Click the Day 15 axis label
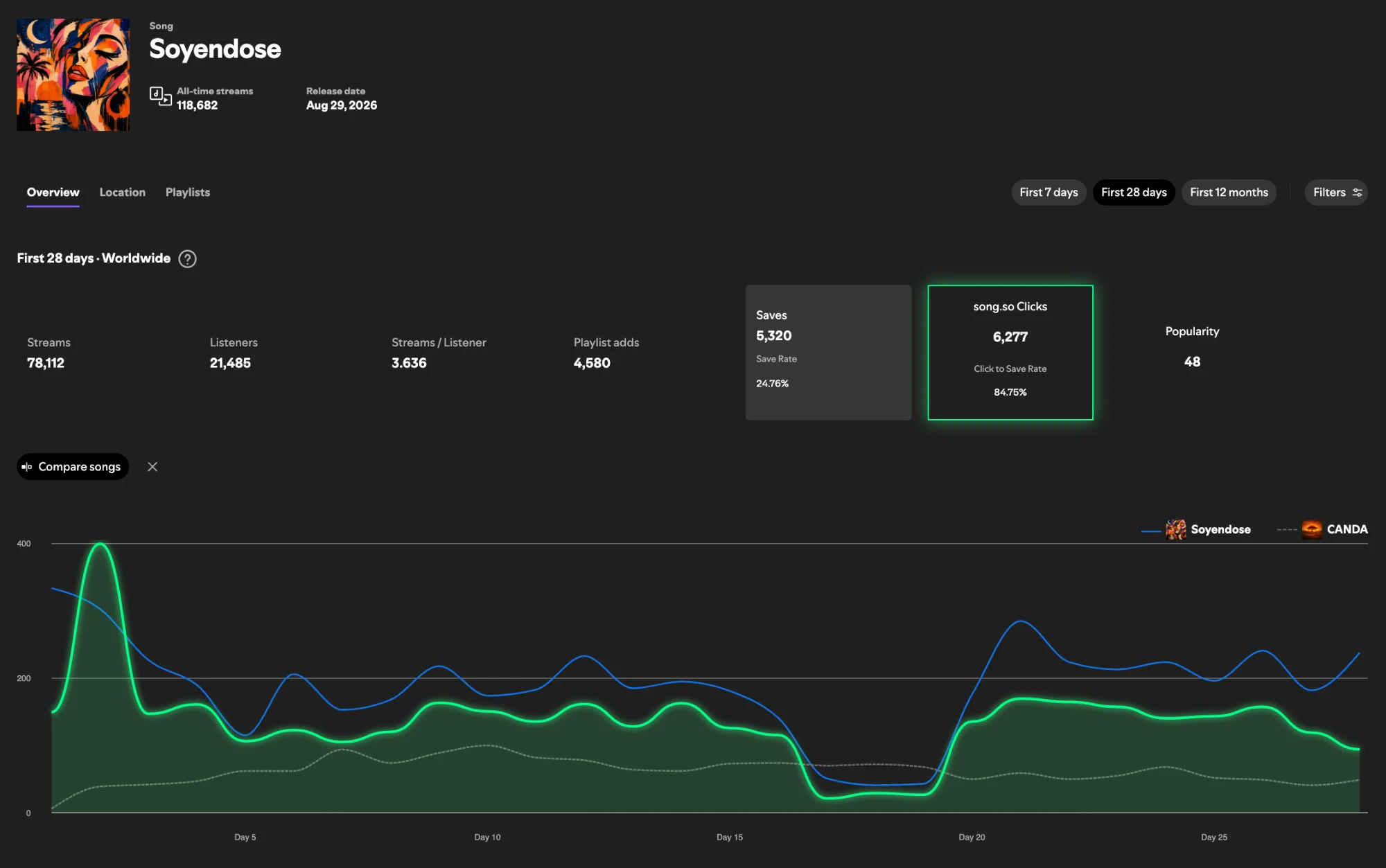The image size is (1386, 868). tap(730, 838)
